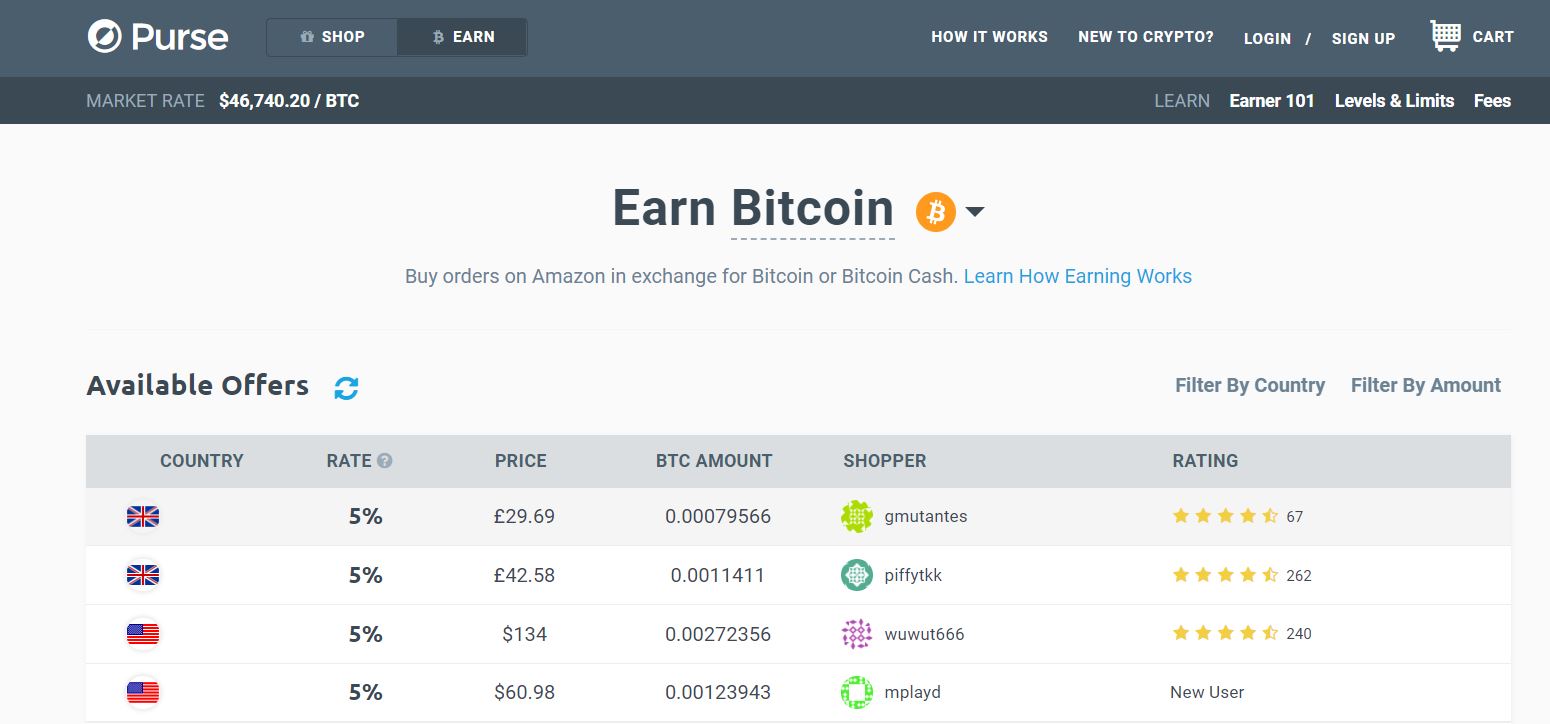
Task: Select the piffytkk £42.58 offer row
Action: click(798, 575)
